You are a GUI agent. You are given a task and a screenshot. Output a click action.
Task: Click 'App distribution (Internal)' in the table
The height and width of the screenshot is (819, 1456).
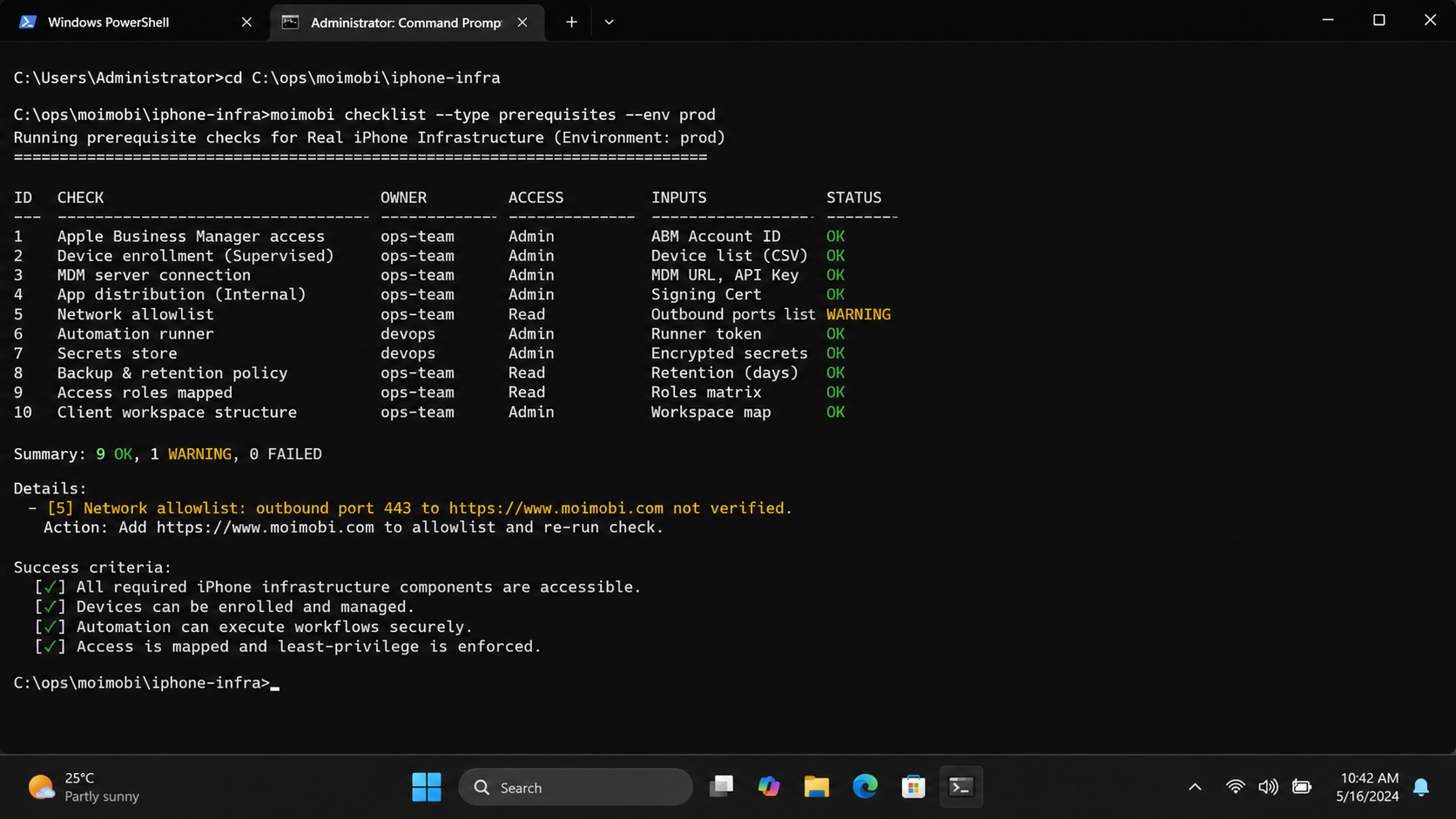pos(182,294)
